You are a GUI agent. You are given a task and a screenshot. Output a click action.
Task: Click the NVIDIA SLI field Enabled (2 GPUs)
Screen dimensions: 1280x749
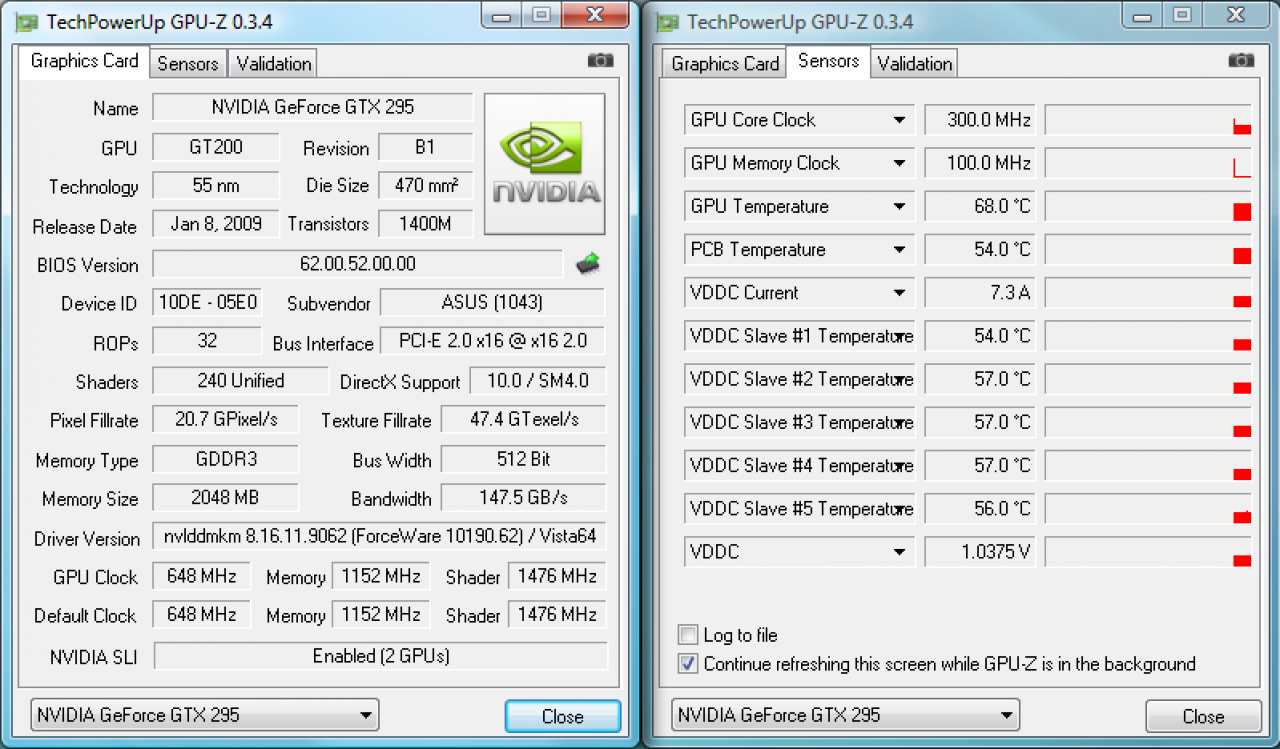click(x=380, y=656)
